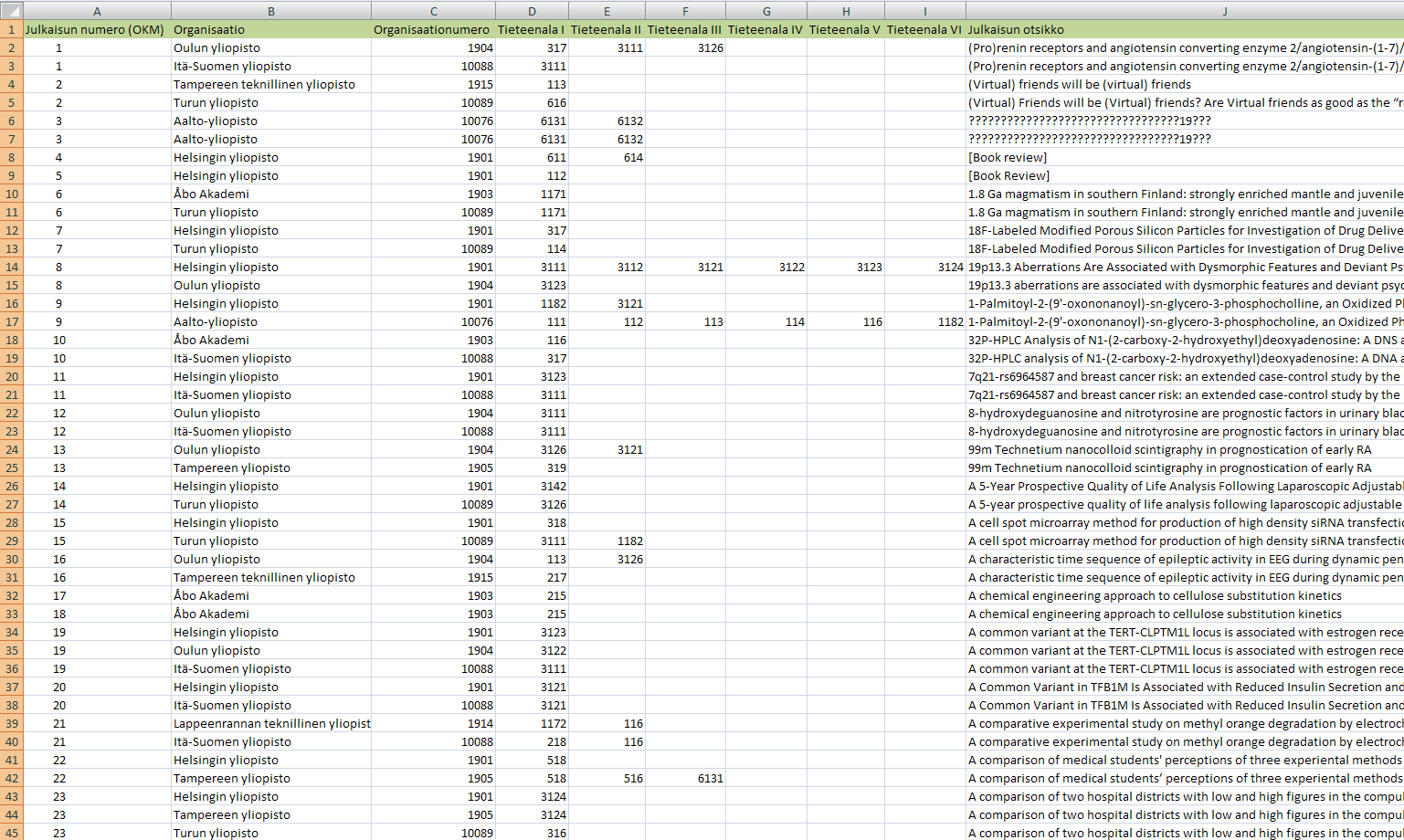This screenshot has width=1404, height=840.
Task: Select column B header
Action: tap(271, 10)
